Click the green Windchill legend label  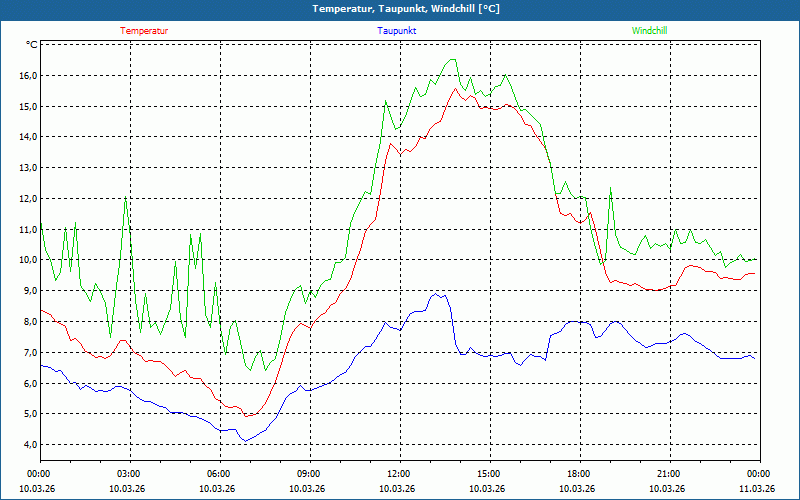pyautogui.click(x=649, y=31)
